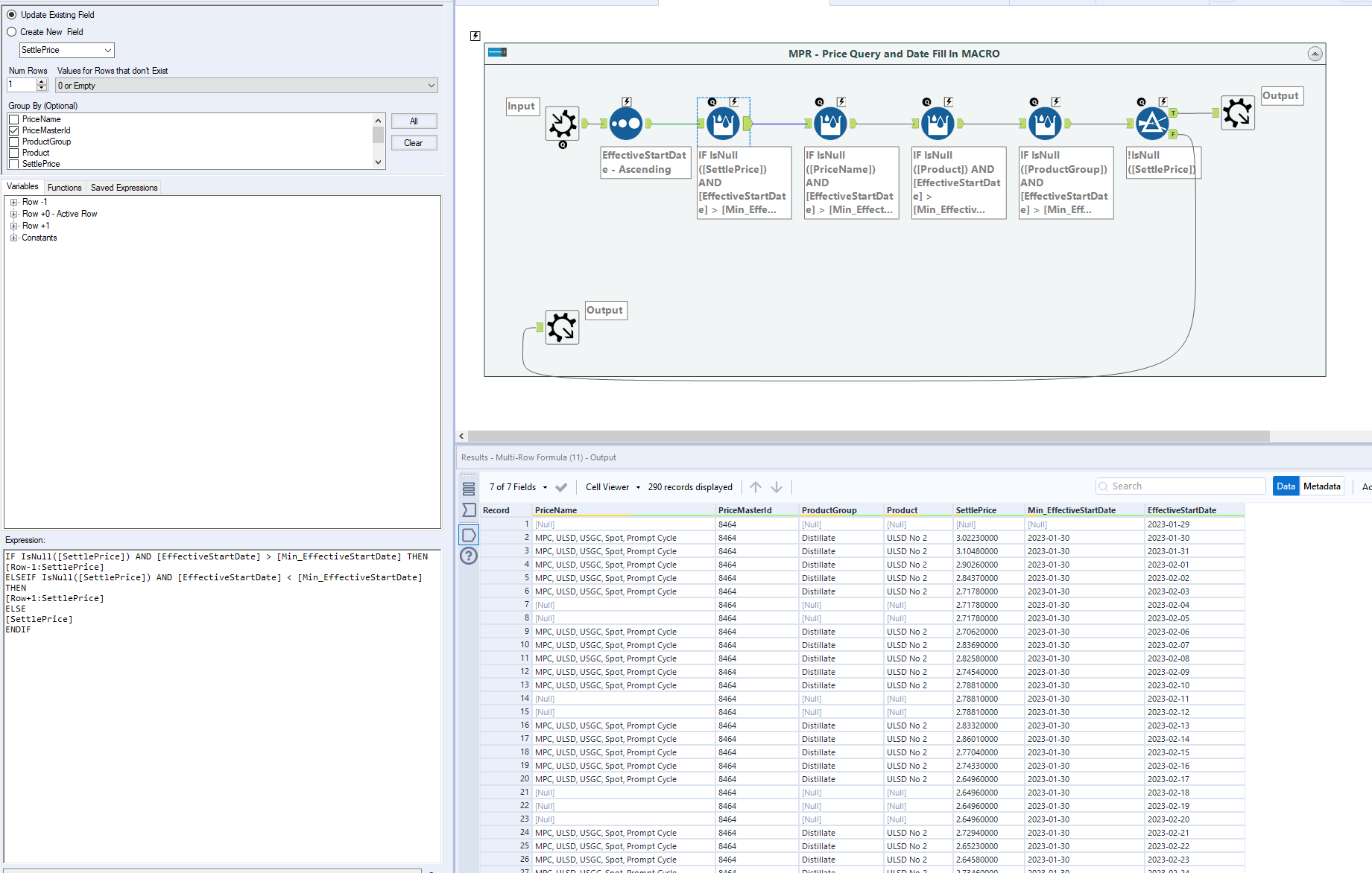
Task: Click the canvas horizontal scrollbar
Action: 868,436
